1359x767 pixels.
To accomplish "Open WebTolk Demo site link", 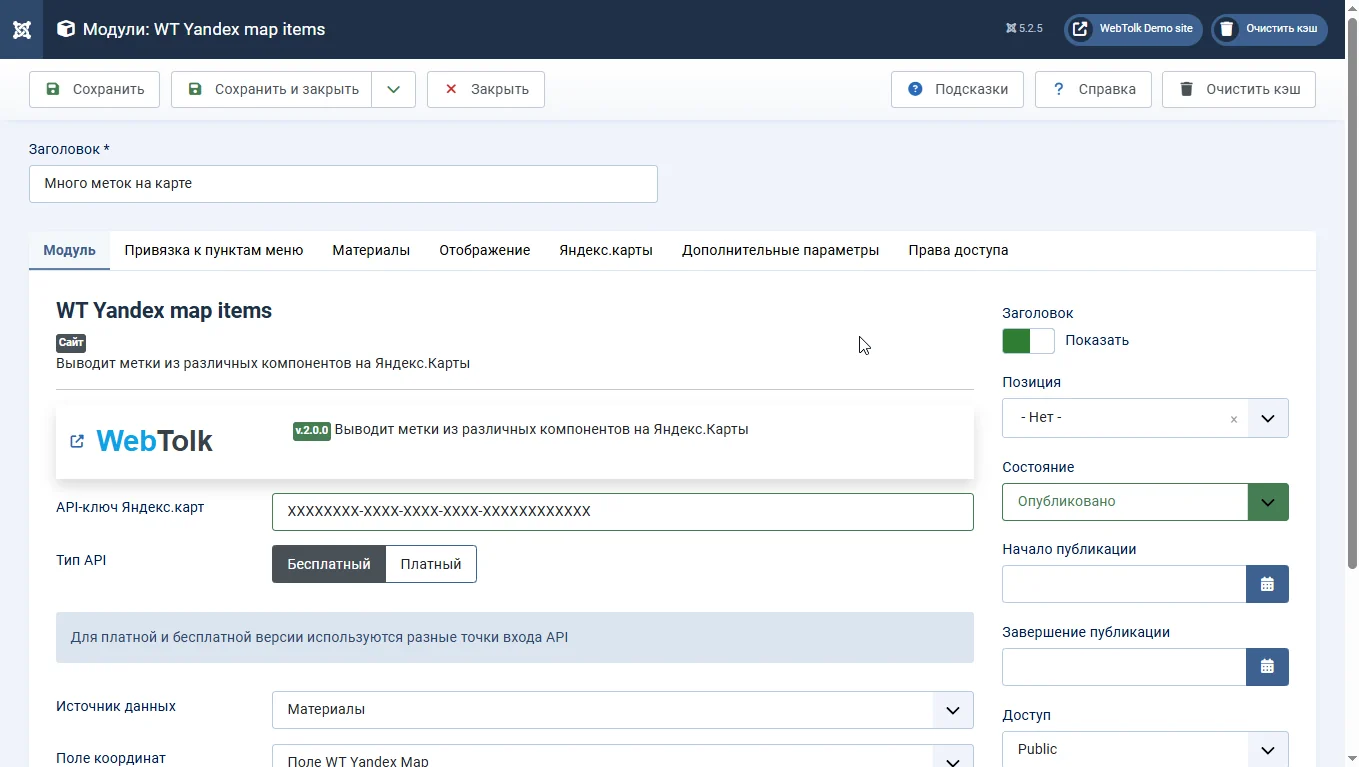I will click(x=1135, y=29).
